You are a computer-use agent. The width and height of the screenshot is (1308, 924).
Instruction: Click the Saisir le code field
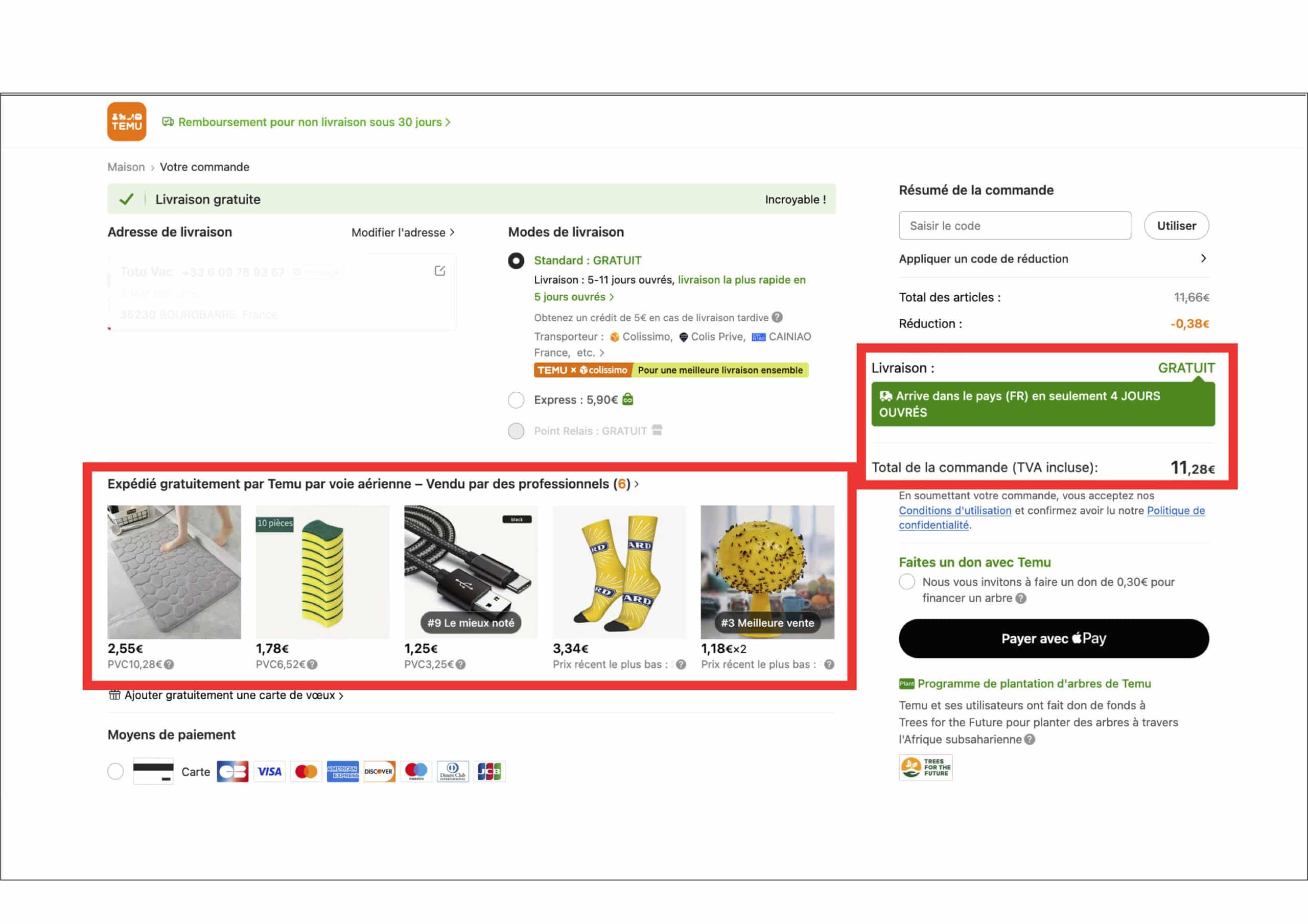coord(1014,226)
